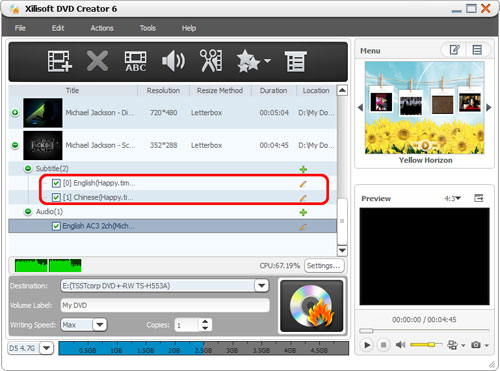Click the edit menu pencil icon
500x371 pixels.
tap(455, 50)
